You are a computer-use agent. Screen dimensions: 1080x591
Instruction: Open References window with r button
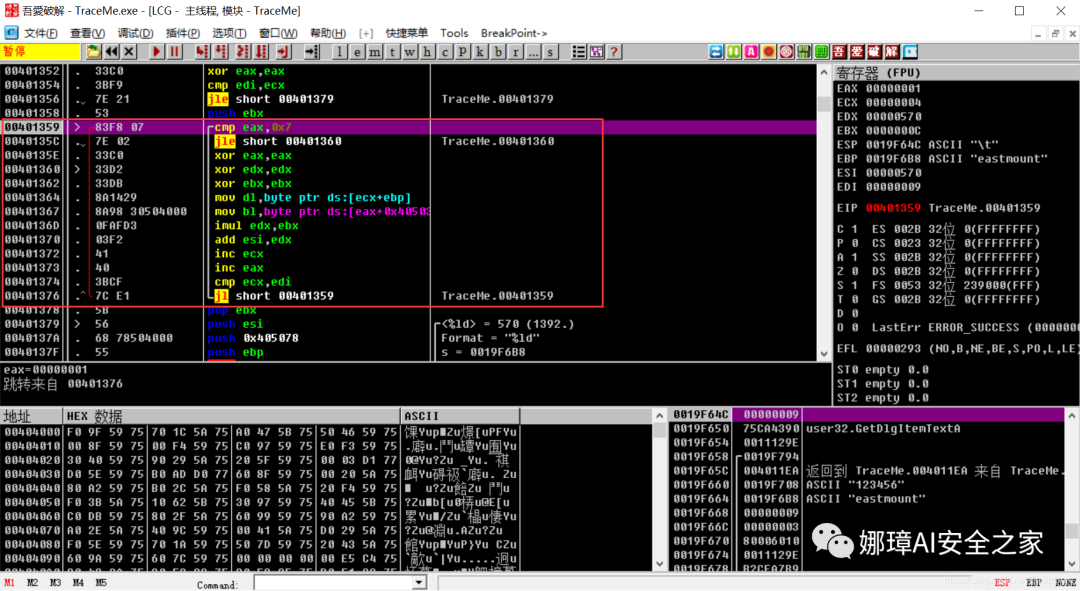(x=515, y=52)
